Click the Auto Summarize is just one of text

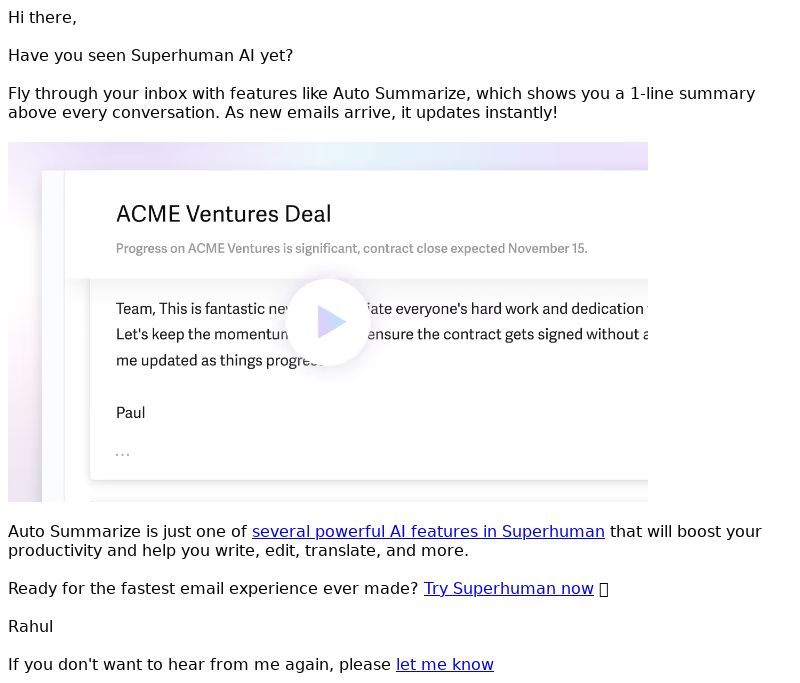(x=128, y=532)
